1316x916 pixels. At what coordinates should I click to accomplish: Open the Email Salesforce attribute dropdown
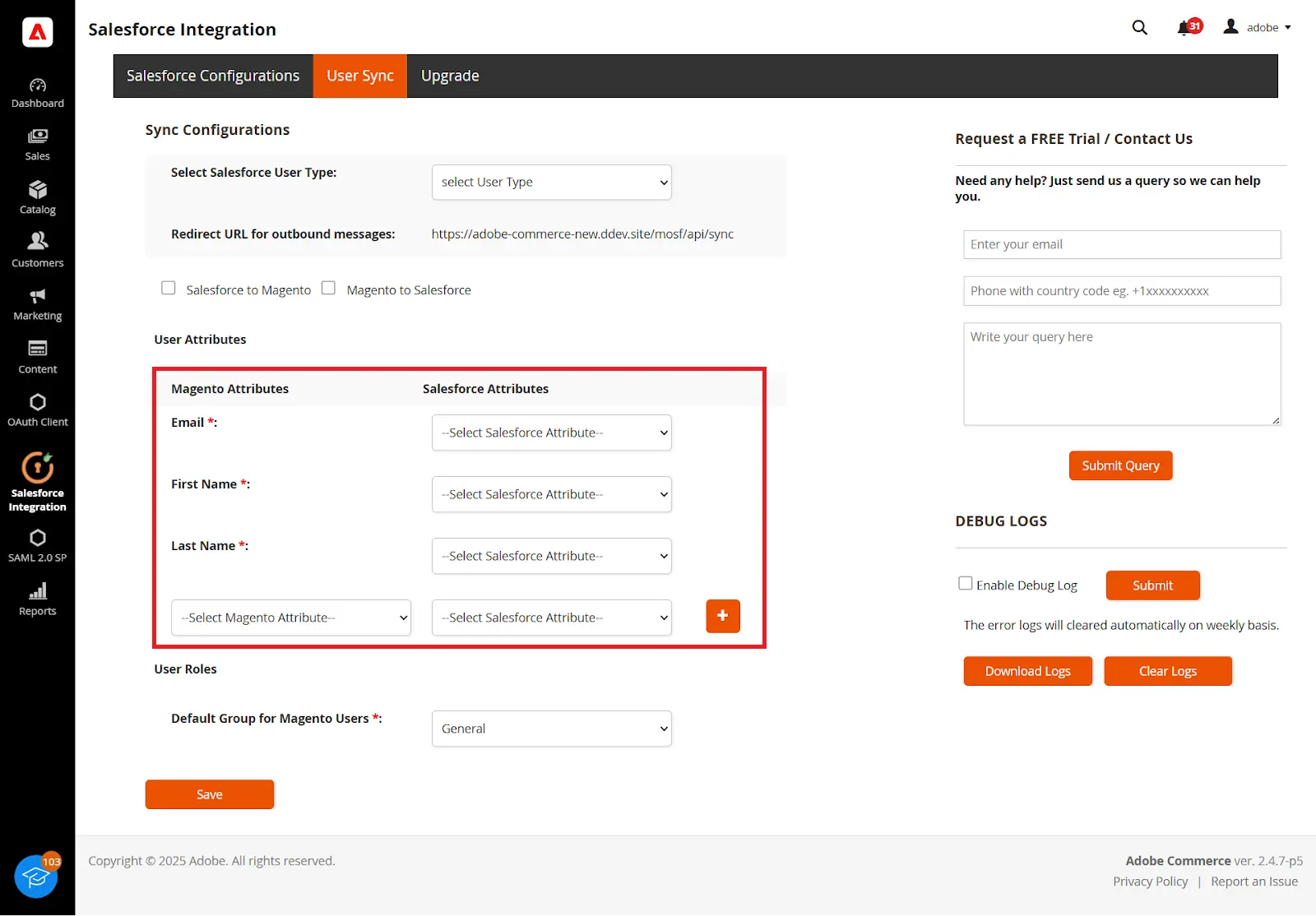[552, 433]
